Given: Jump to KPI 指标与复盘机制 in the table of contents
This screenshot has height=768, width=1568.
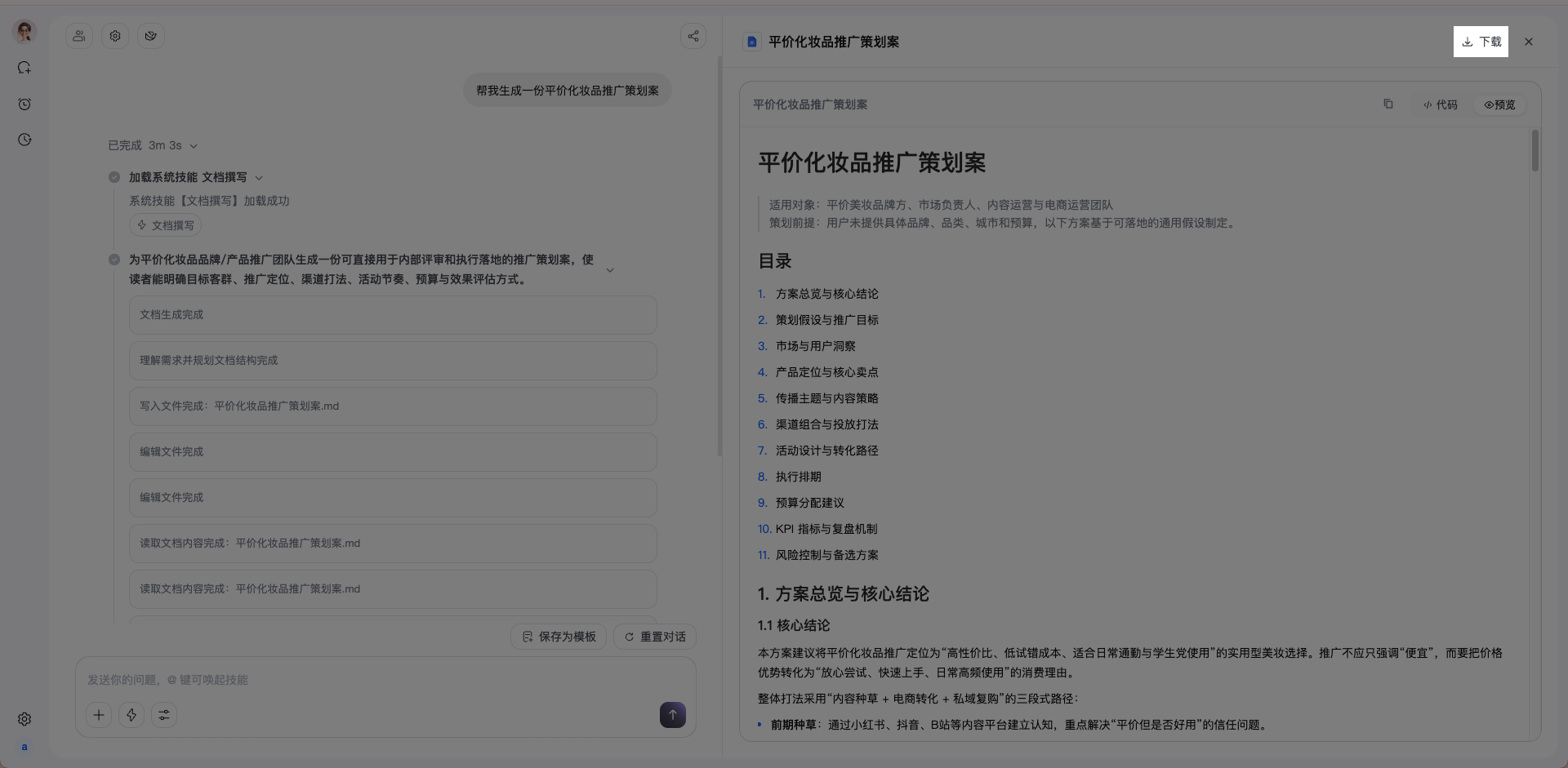Looking at the screenshot, I should 826,529.
